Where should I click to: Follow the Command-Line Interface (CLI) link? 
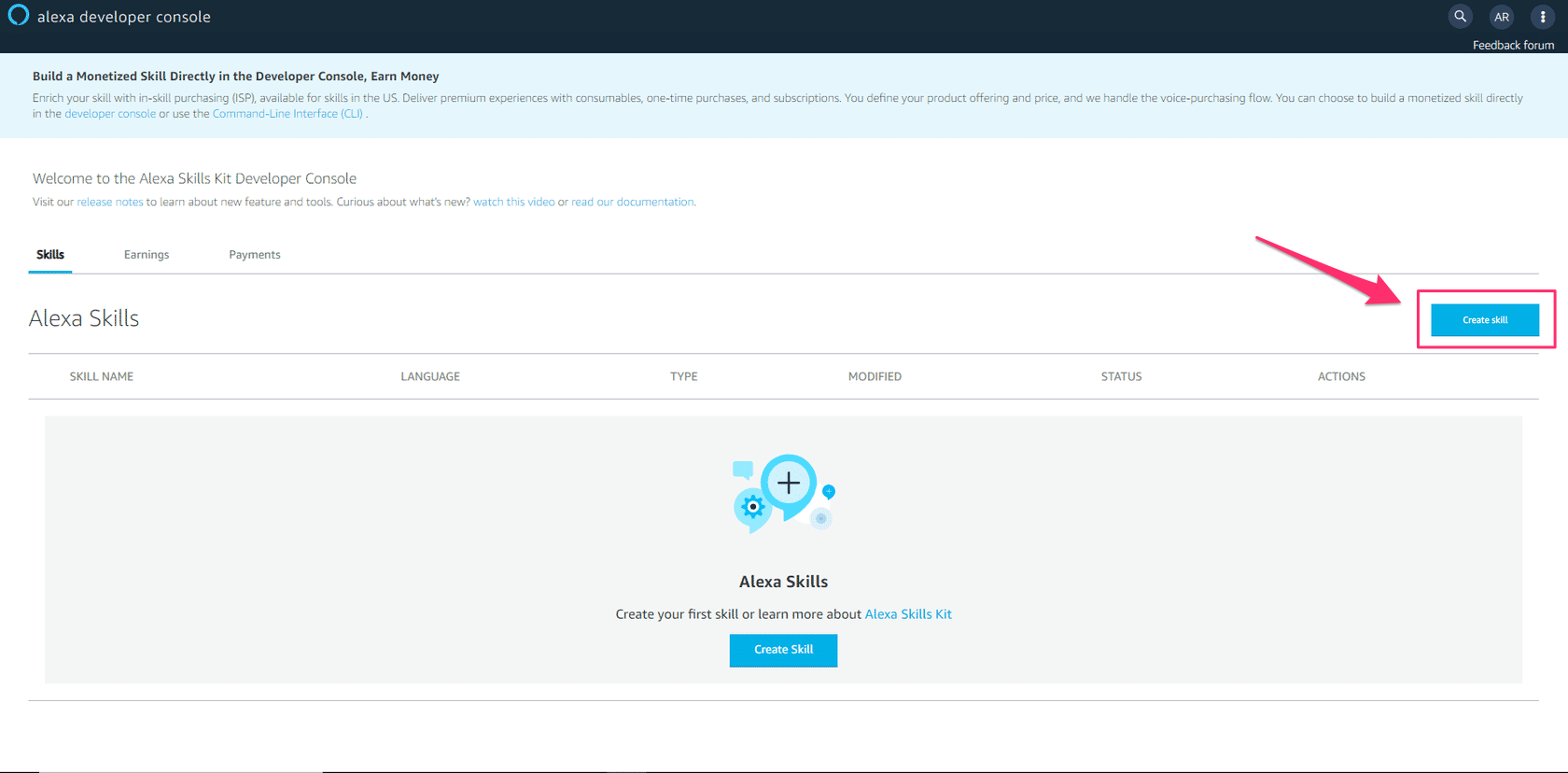coord(287,114)
